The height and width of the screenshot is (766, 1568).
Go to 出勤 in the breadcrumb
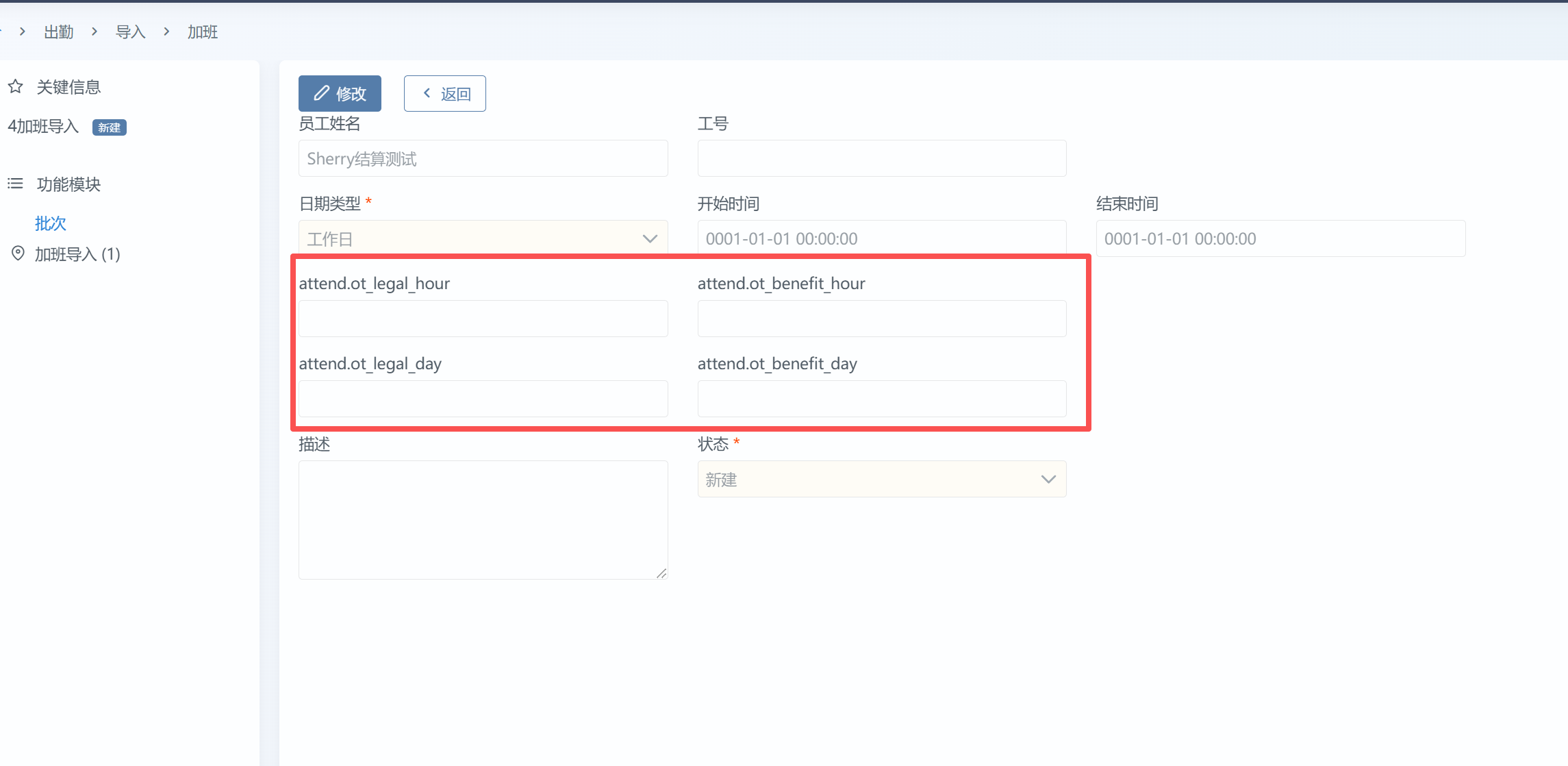(58, 32)
